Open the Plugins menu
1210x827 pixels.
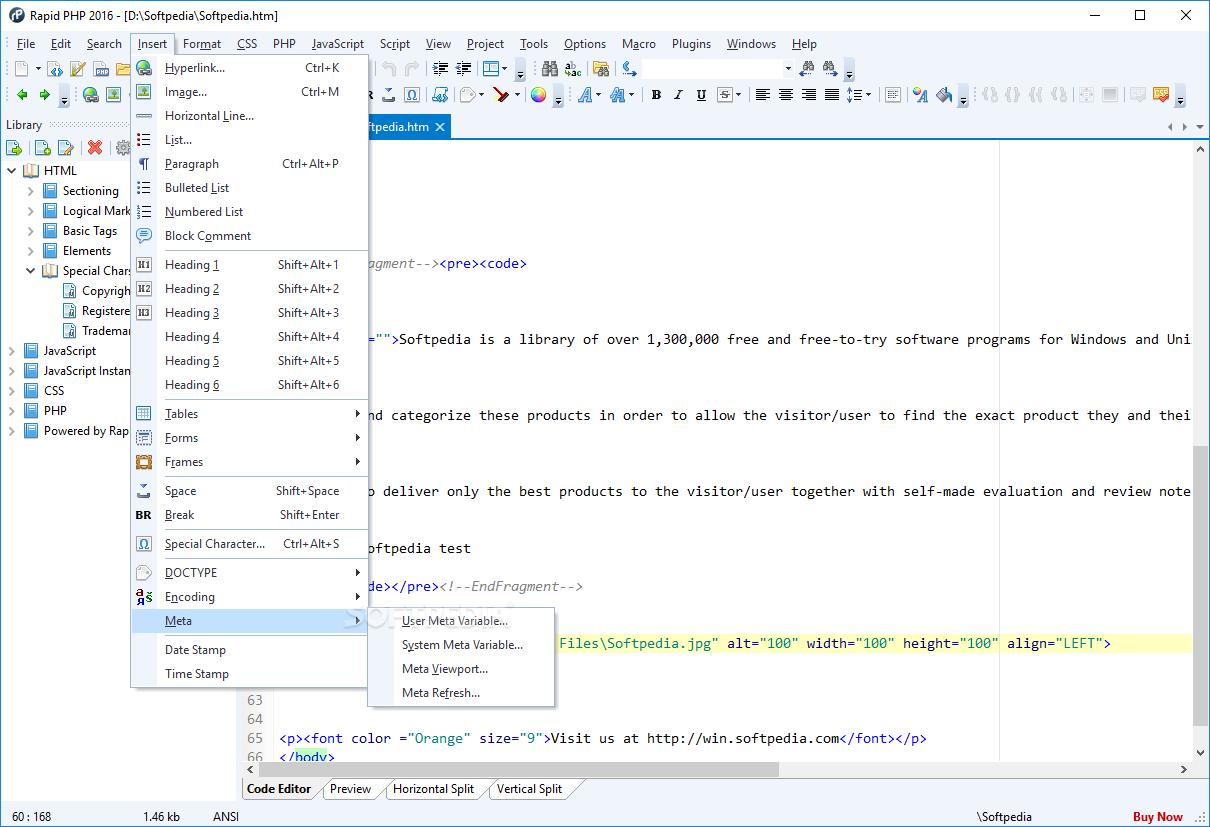(691, 44)
